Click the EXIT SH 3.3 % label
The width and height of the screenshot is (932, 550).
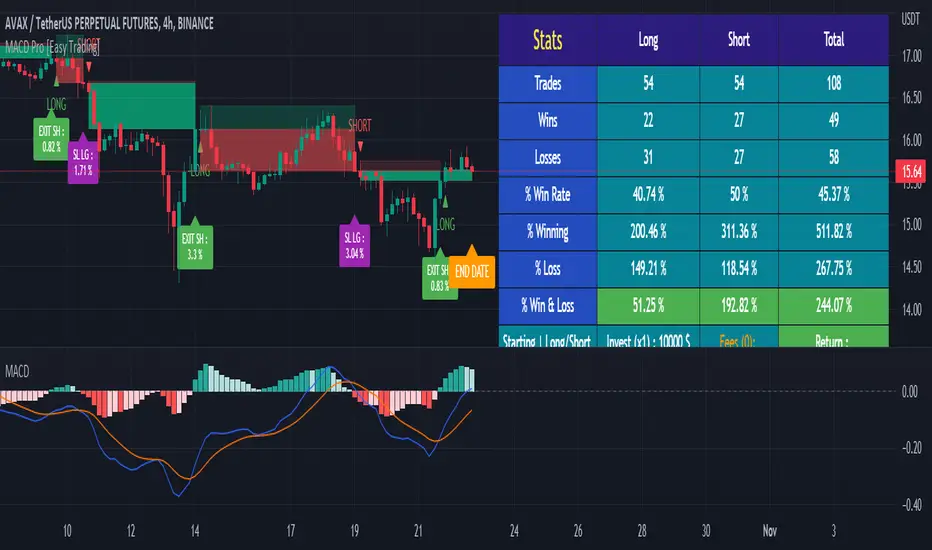(194, 246)
